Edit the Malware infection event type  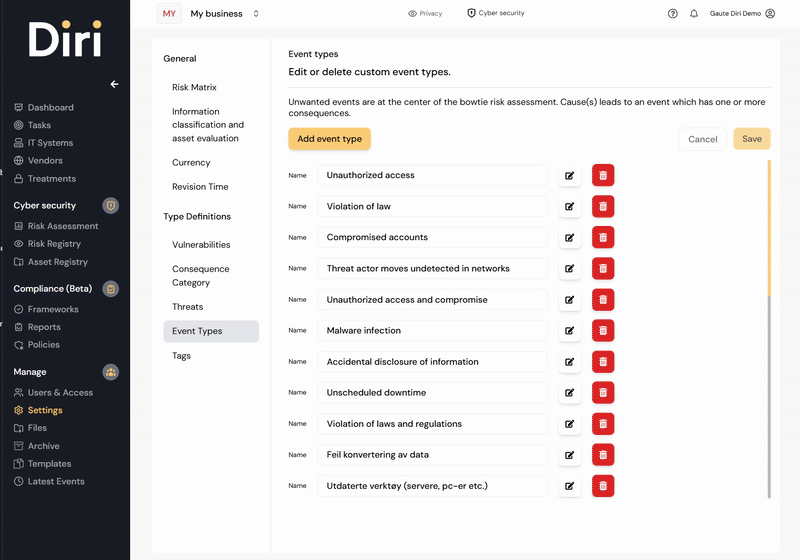pyautogui.click(x=569, y=330)
